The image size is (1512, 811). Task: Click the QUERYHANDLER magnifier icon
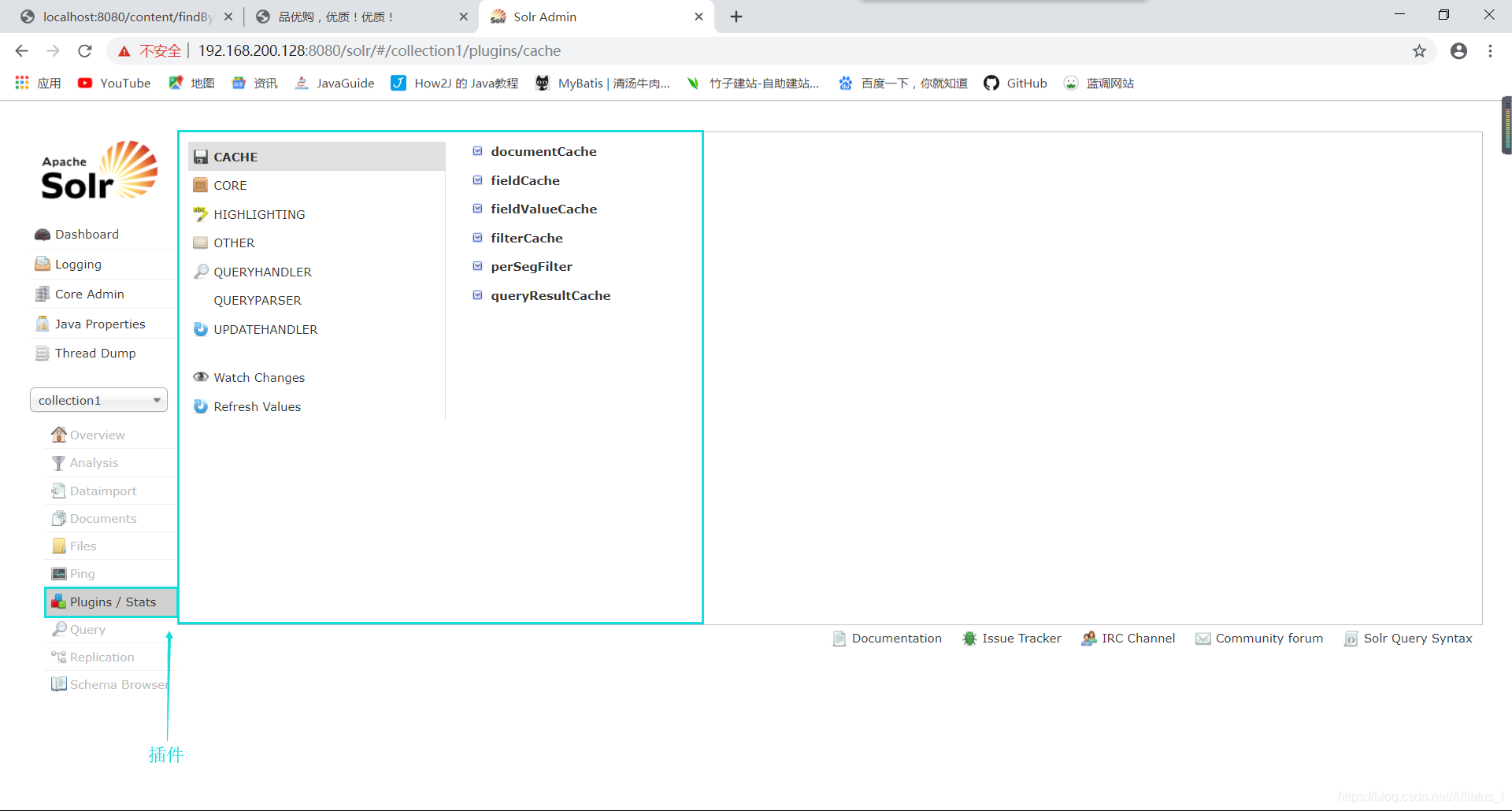[201, 272]
